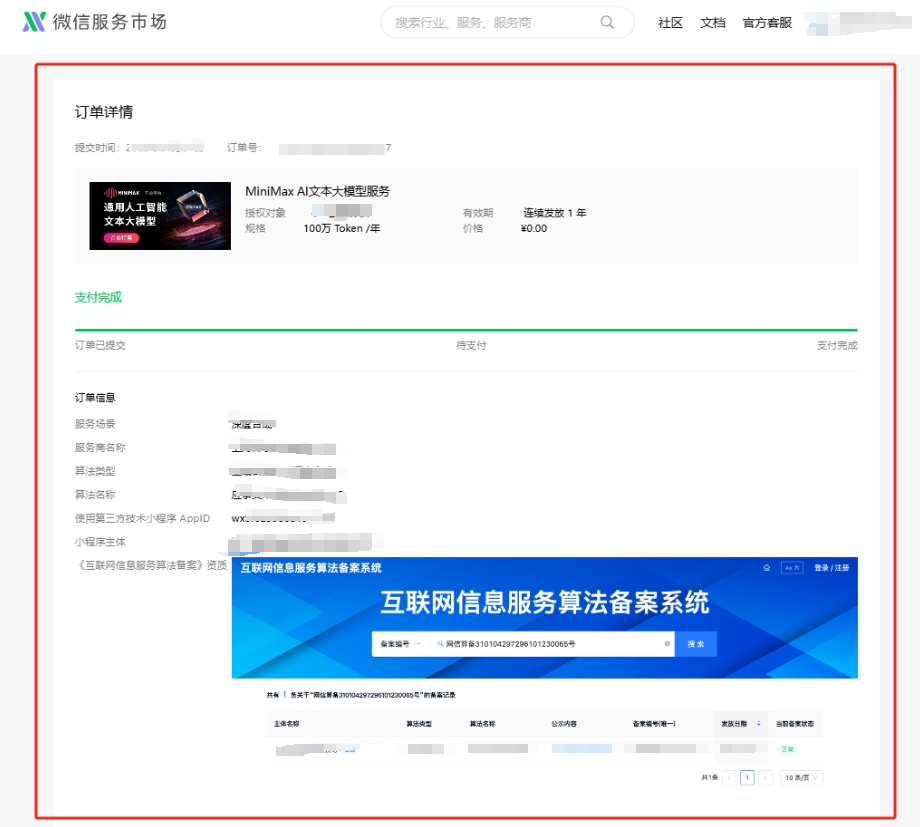920x827 pixels.
Task: Click the 当前备案状态 column header
Action: click(794, 724)
